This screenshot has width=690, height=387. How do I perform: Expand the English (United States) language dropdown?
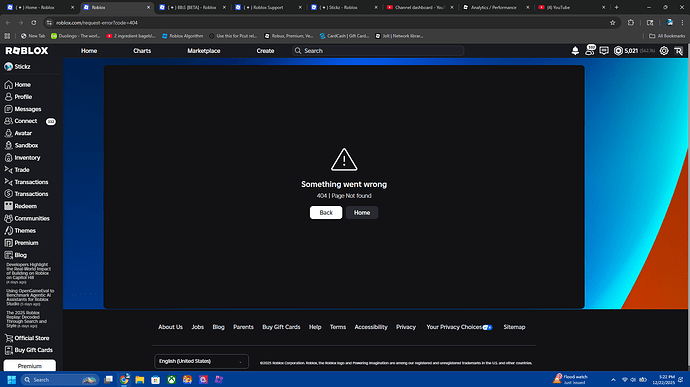click(201, 361)
